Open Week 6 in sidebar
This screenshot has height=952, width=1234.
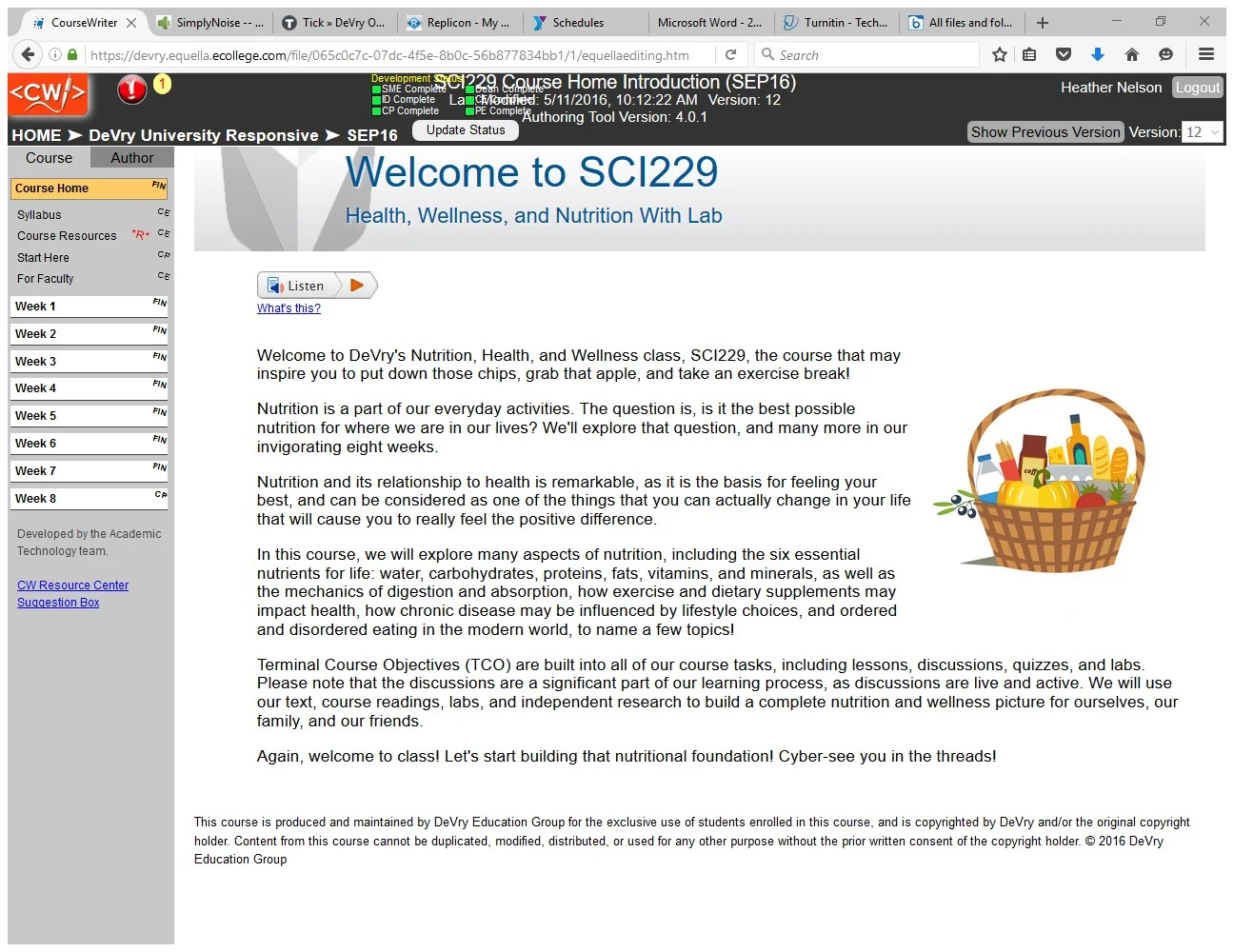coord(90,444)
